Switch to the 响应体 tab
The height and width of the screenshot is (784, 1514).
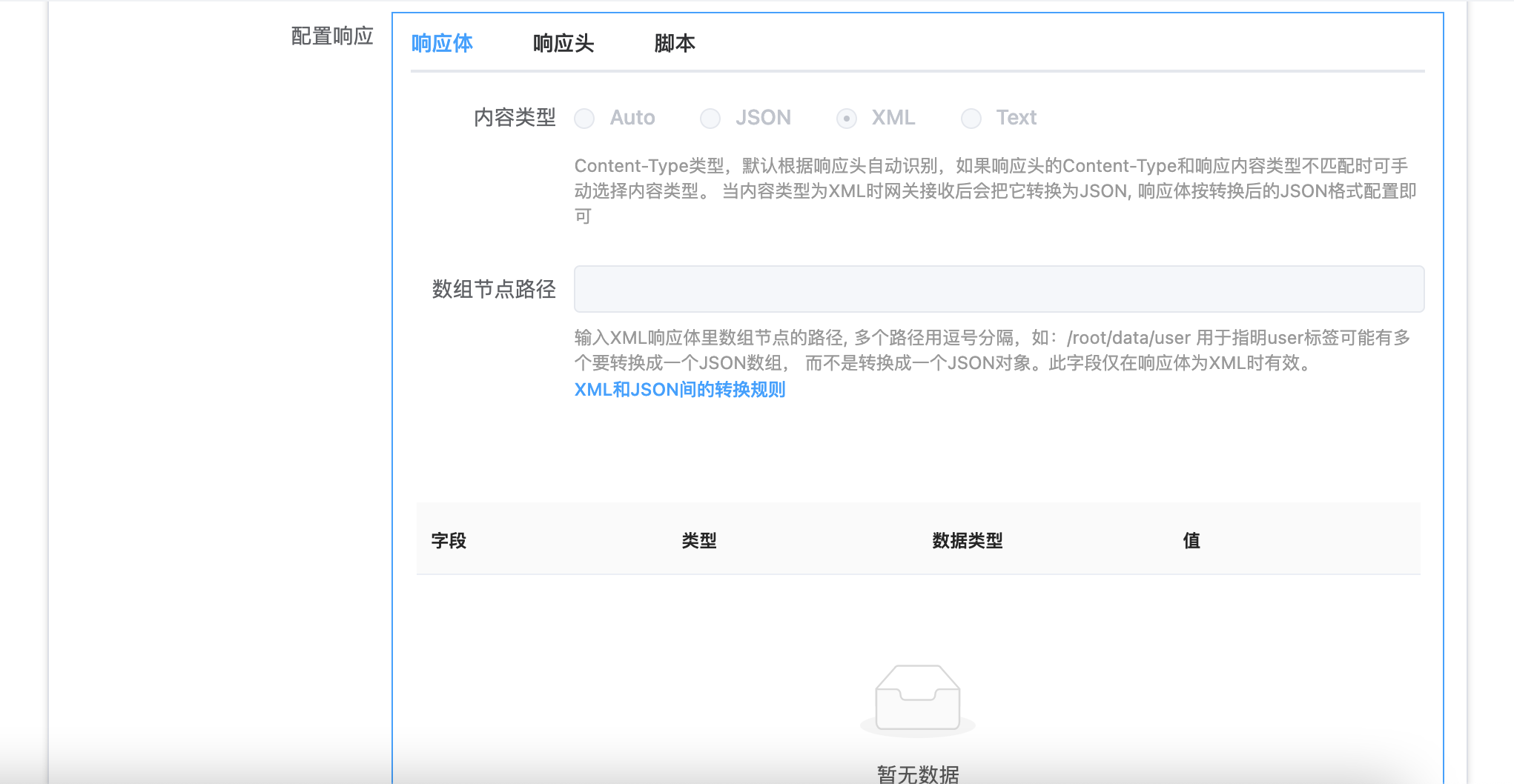442,44
